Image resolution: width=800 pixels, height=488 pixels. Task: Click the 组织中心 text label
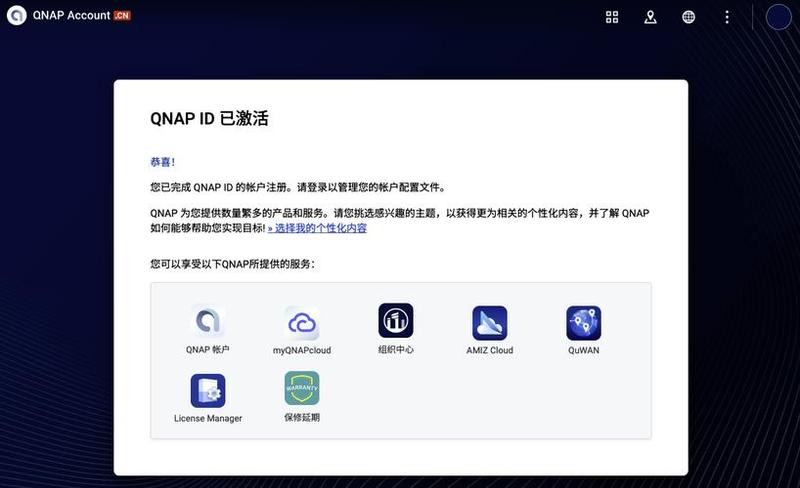click(x=396, y=350)
